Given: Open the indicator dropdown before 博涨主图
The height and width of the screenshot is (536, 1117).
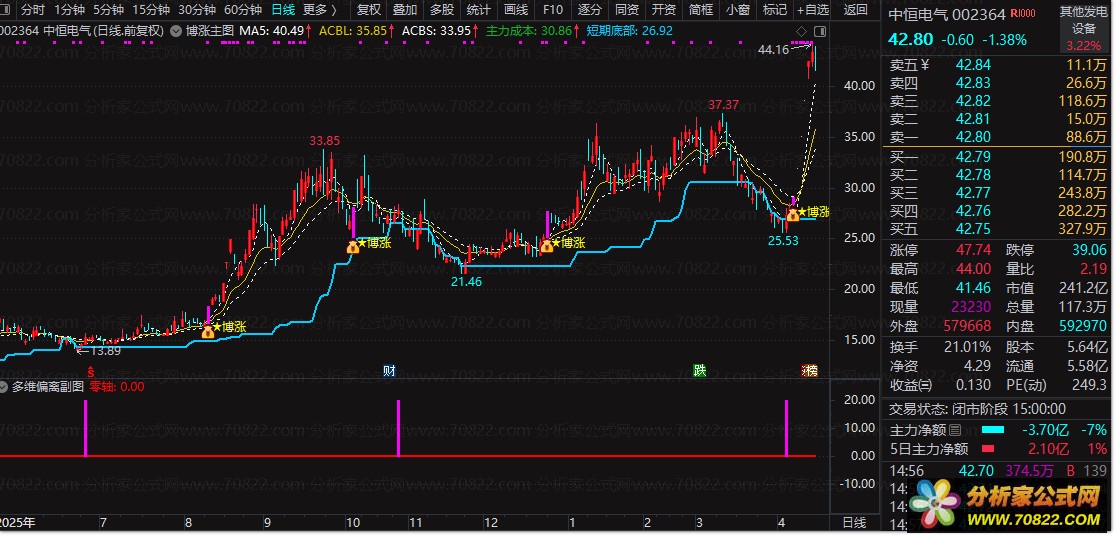Looking at the screenshot, I should pyautogui.click(x=176, y=31).
